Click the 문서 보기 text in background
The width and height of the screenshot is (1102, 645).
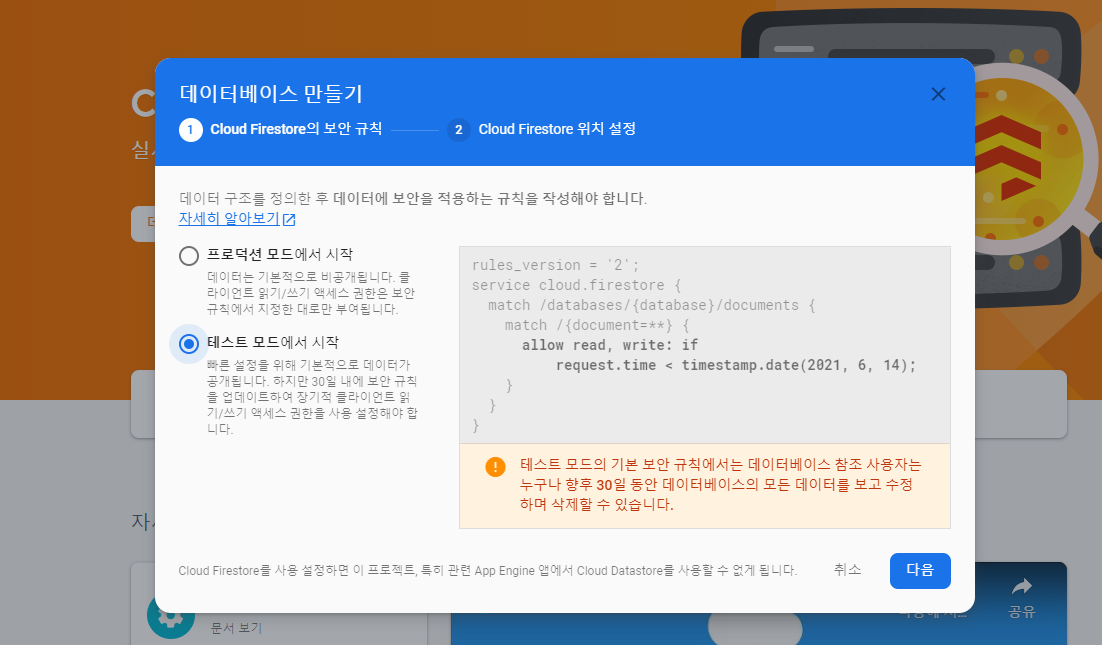pyautogui.click(x=236, y=627)
